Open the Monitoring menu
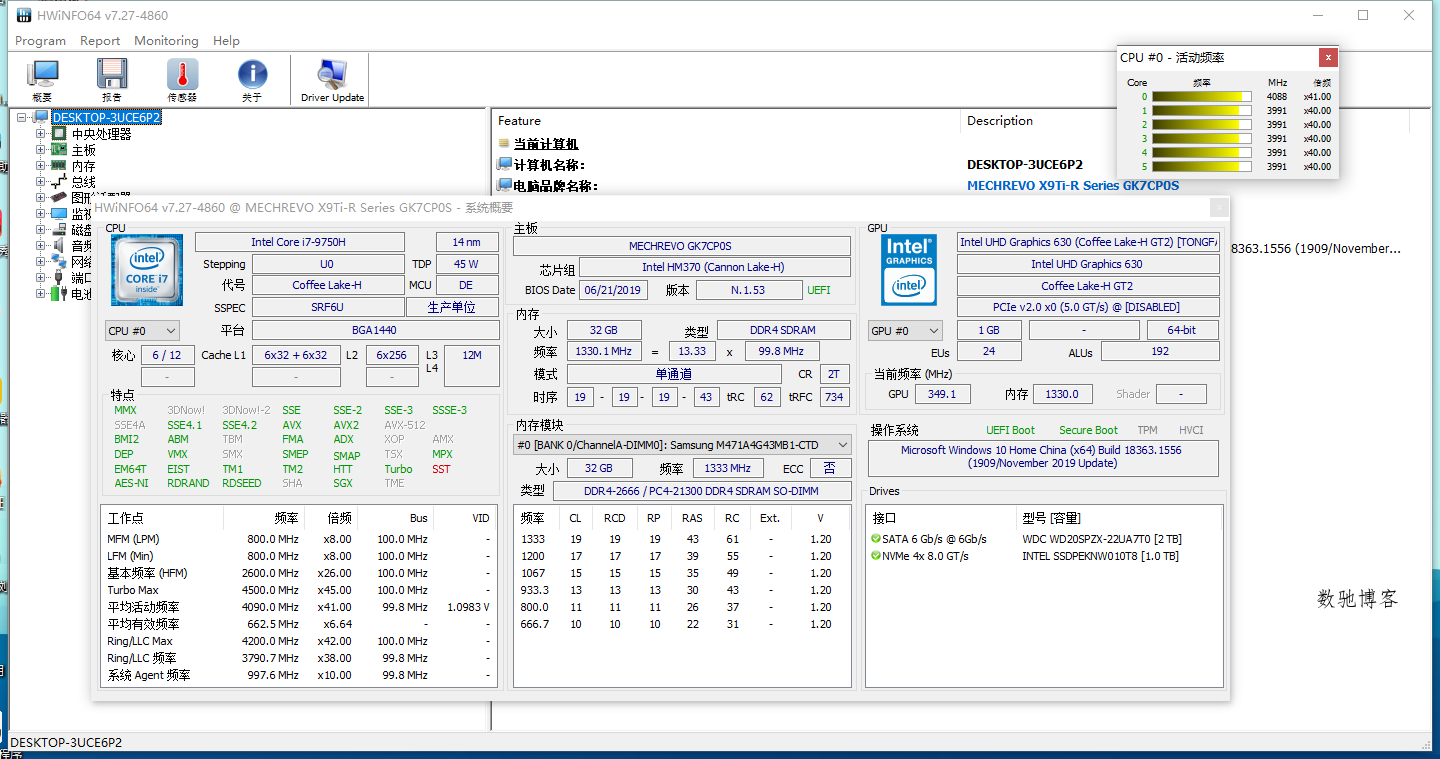 coord(166,41)
